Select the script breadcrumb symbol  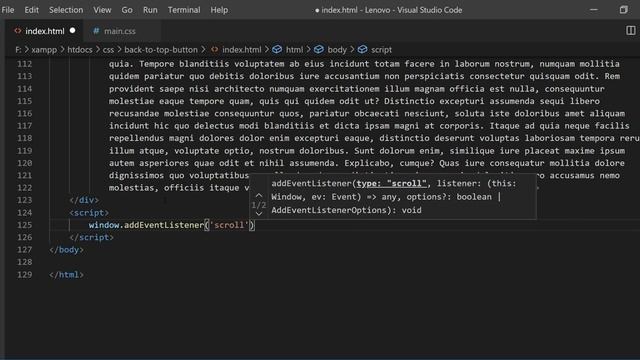381,49
